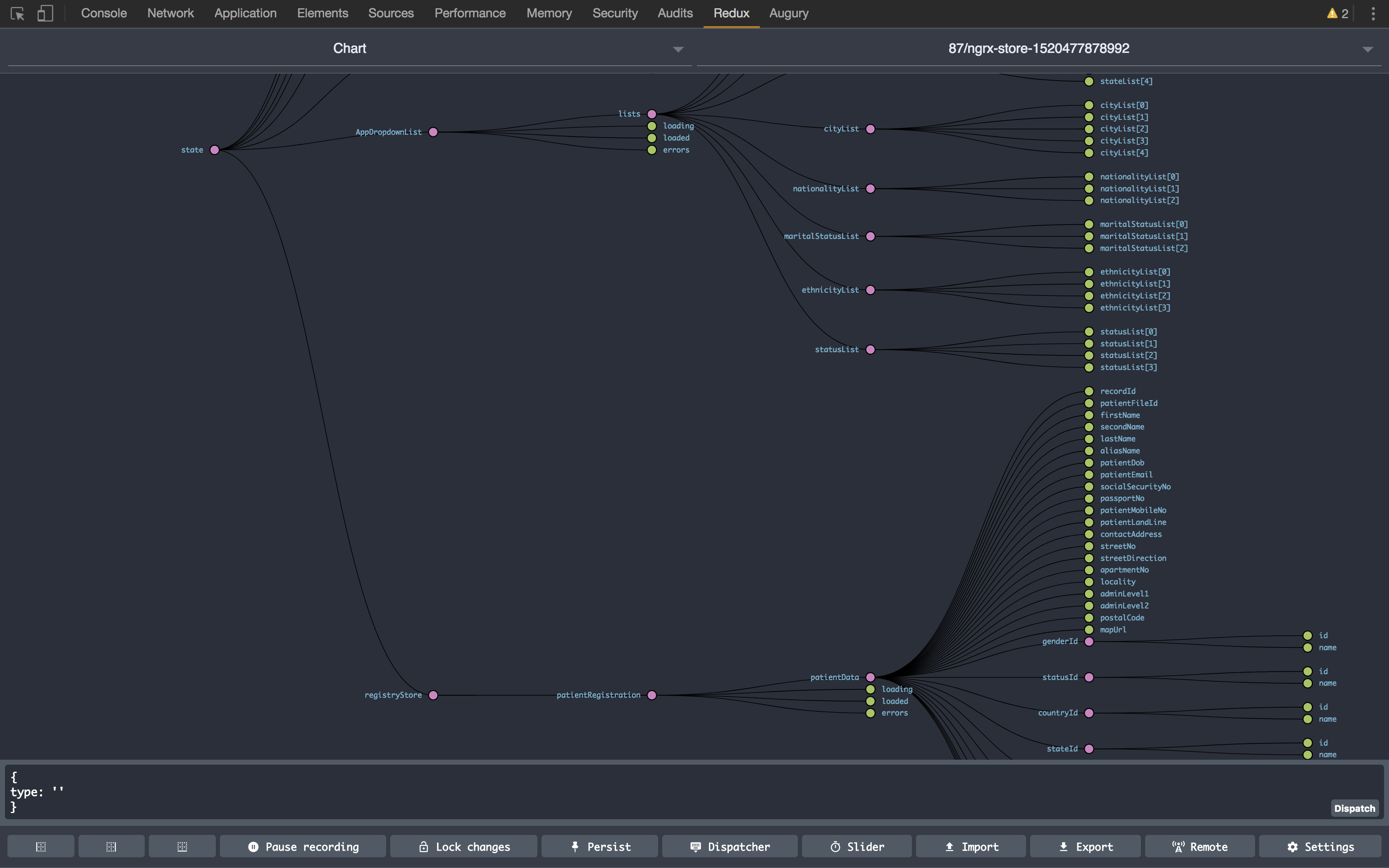The width and height of the screenshot is (1389, 868).
Task: Collapse the patientData tree node
Action: coord(870,677)
